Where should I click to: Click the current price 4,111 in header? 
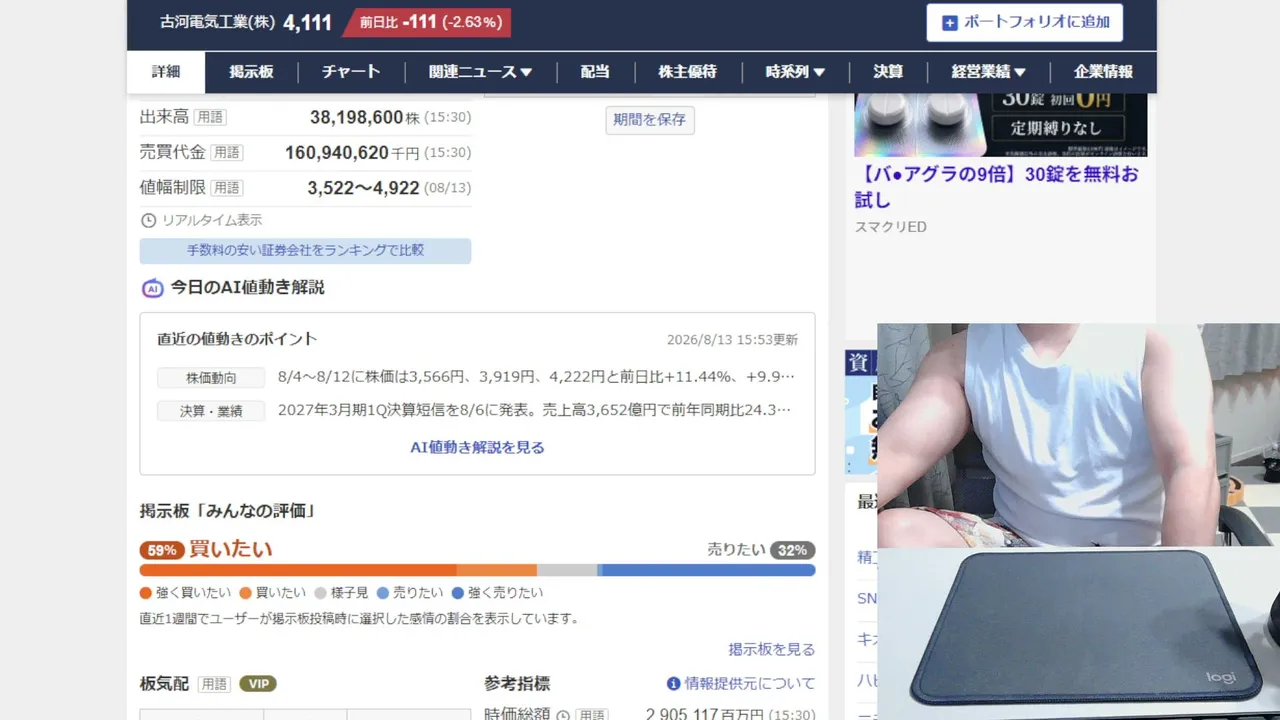tap(307, 22)
